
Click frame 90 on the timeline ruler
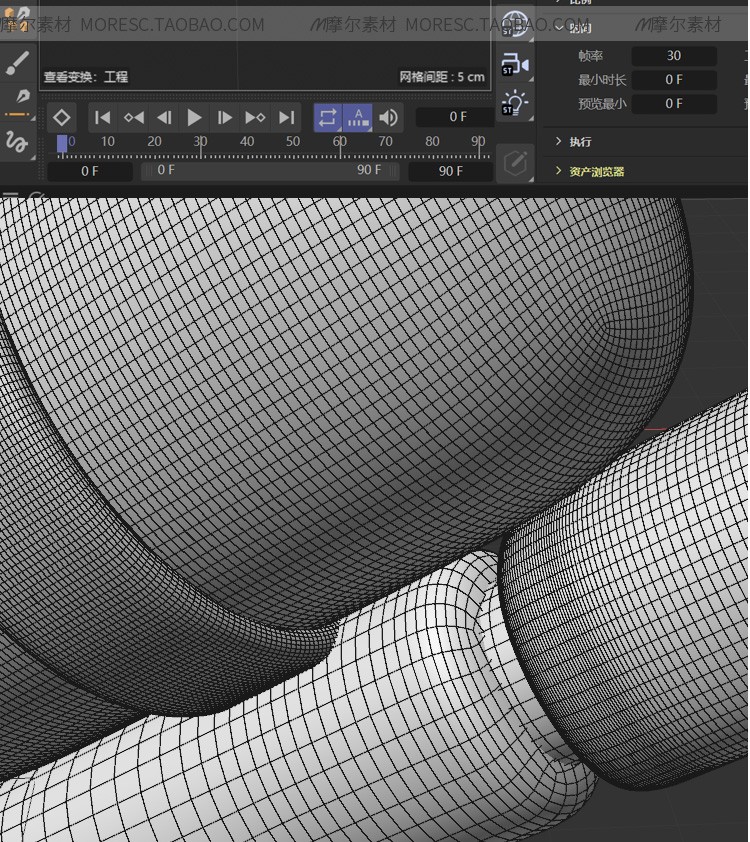pos(478,142)
